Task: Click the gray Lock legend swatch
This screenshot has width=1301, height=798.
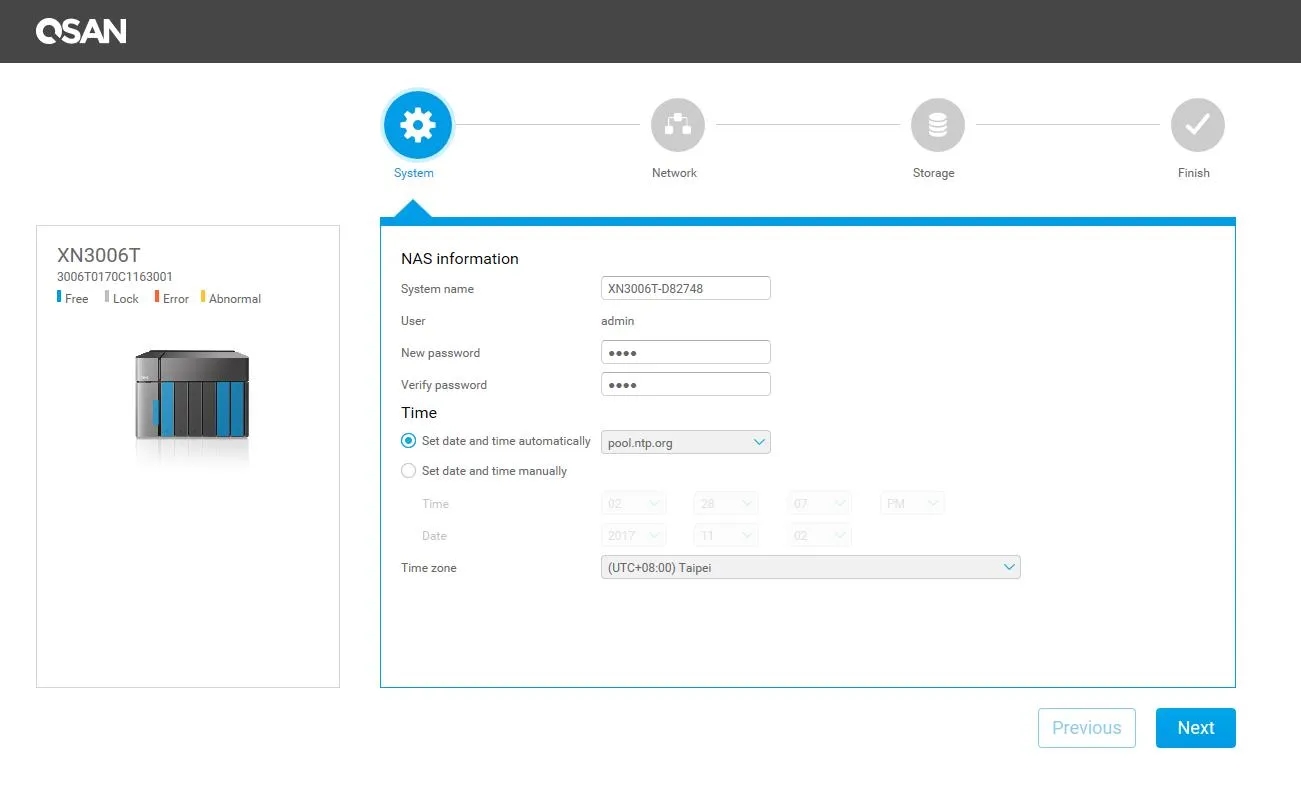Action: click(107, 297)
